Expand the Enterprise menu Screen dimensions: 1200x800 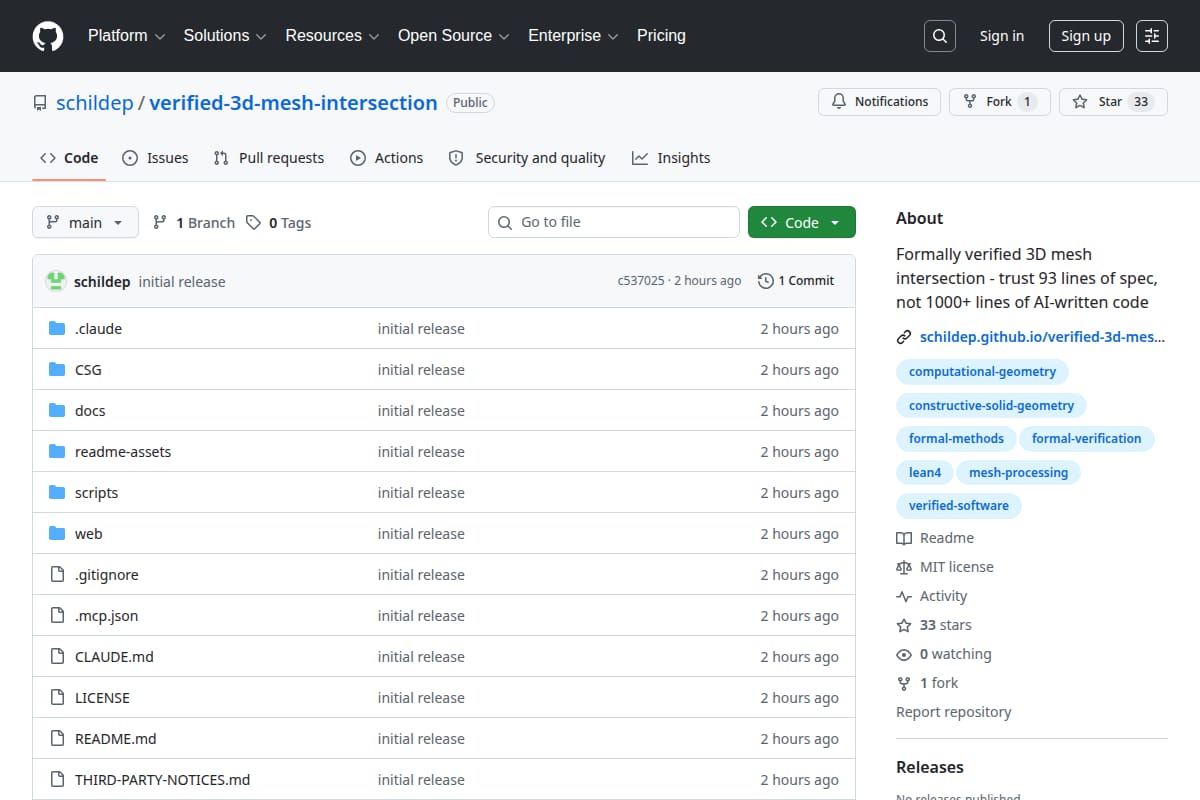[x=574, y=36]
